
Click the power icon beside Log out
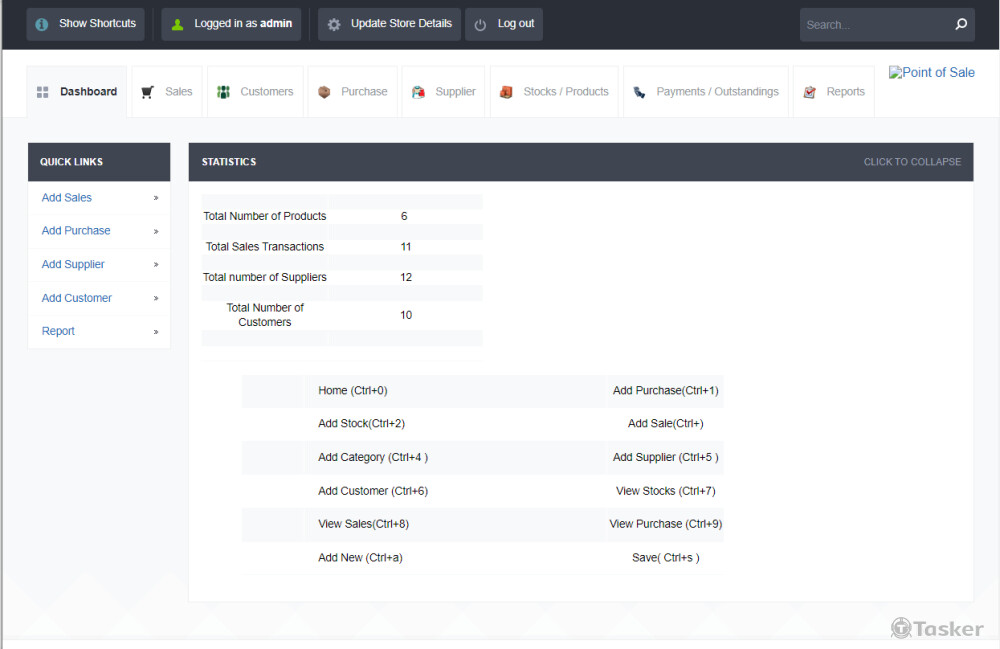tap(481, 24)
